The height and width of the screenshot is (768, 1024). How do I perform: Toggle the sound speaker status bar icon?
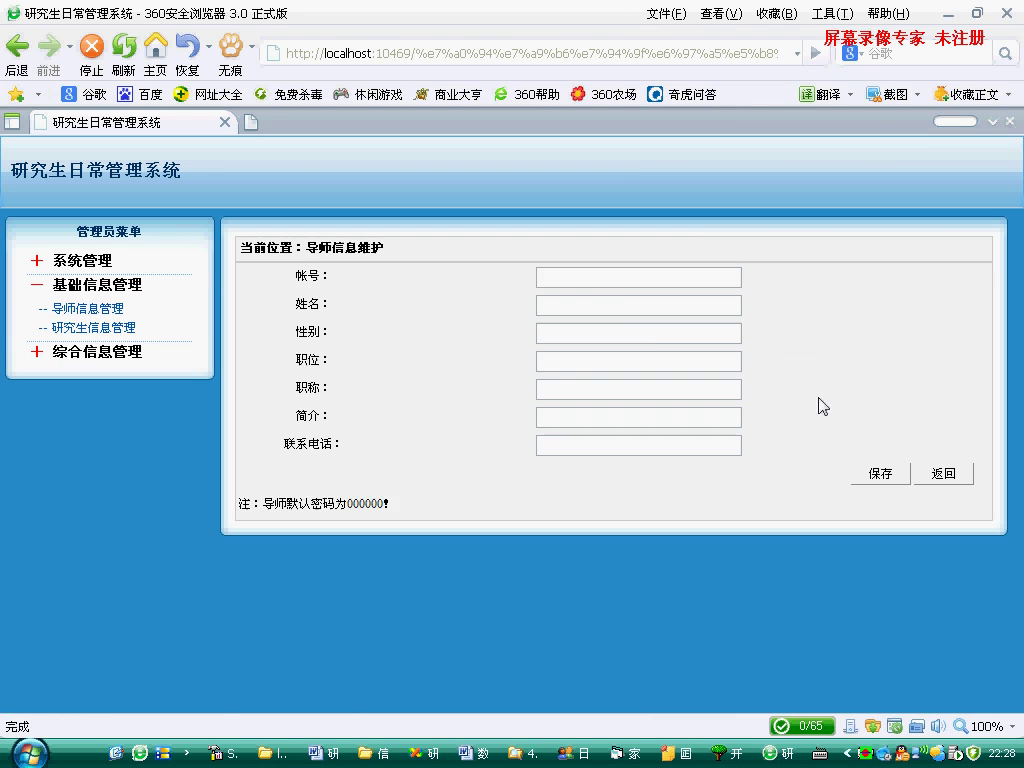938,726
